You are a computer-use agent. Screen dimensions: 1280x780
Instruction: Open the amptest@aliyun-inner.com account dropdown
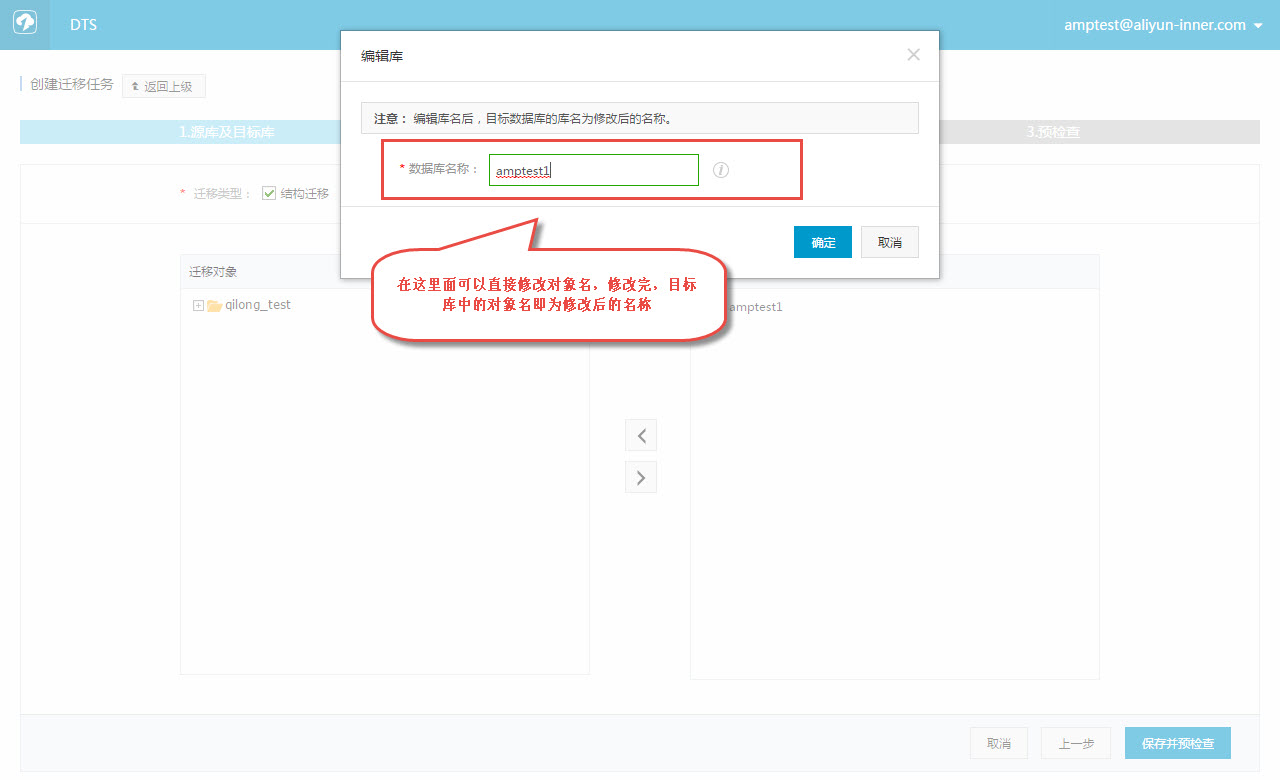pos(1164,25)
